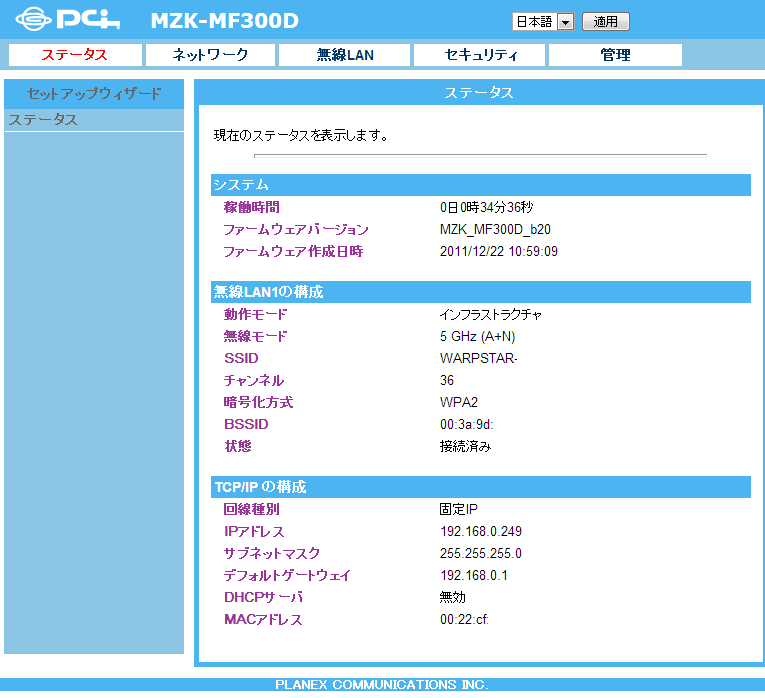This screenshot has width=765, height=698.
Task: Click MAC value 00:22:cf:
Action: point(464,619)
